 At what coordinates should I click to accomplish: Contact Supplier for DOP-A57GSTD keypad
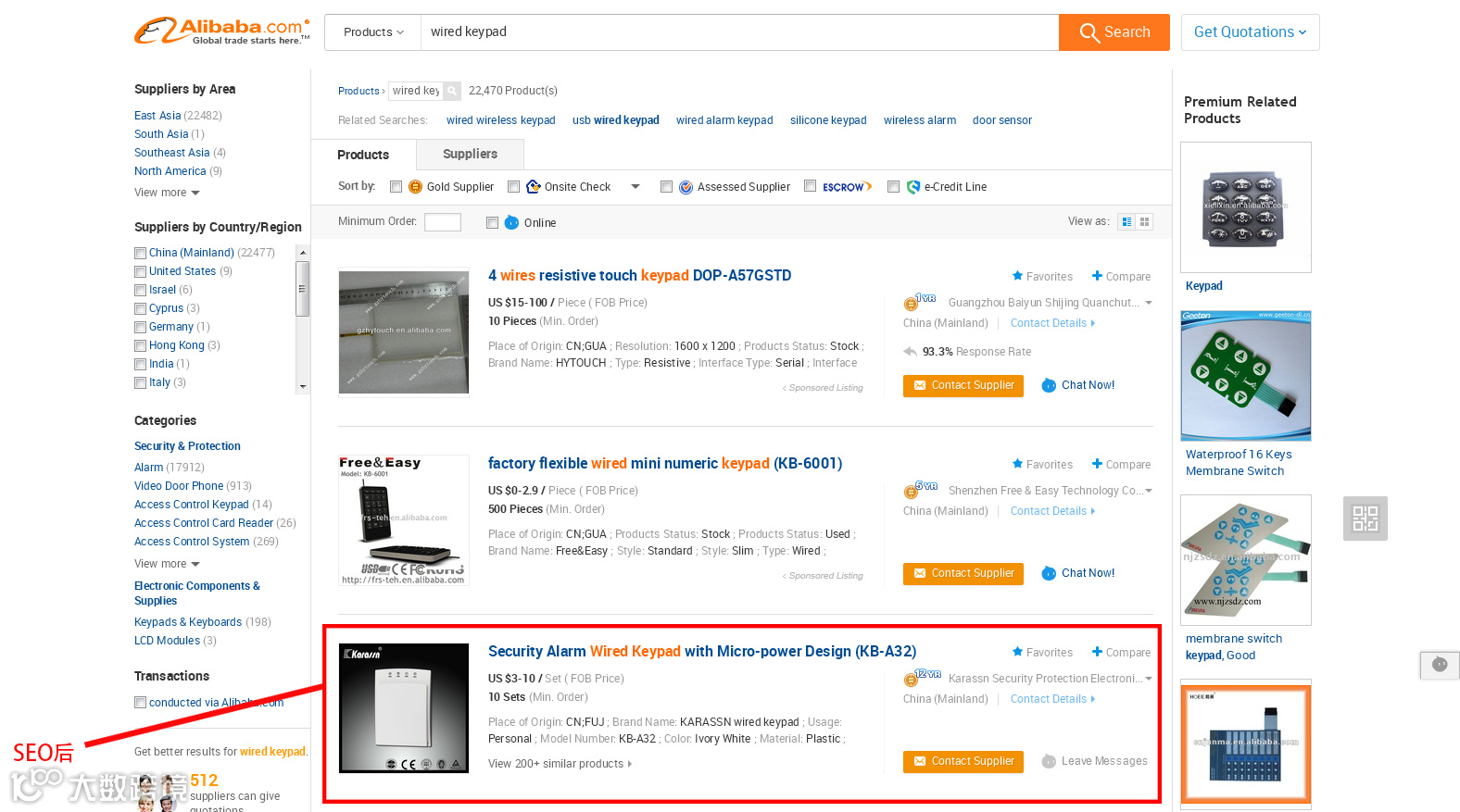coord(963,385)
